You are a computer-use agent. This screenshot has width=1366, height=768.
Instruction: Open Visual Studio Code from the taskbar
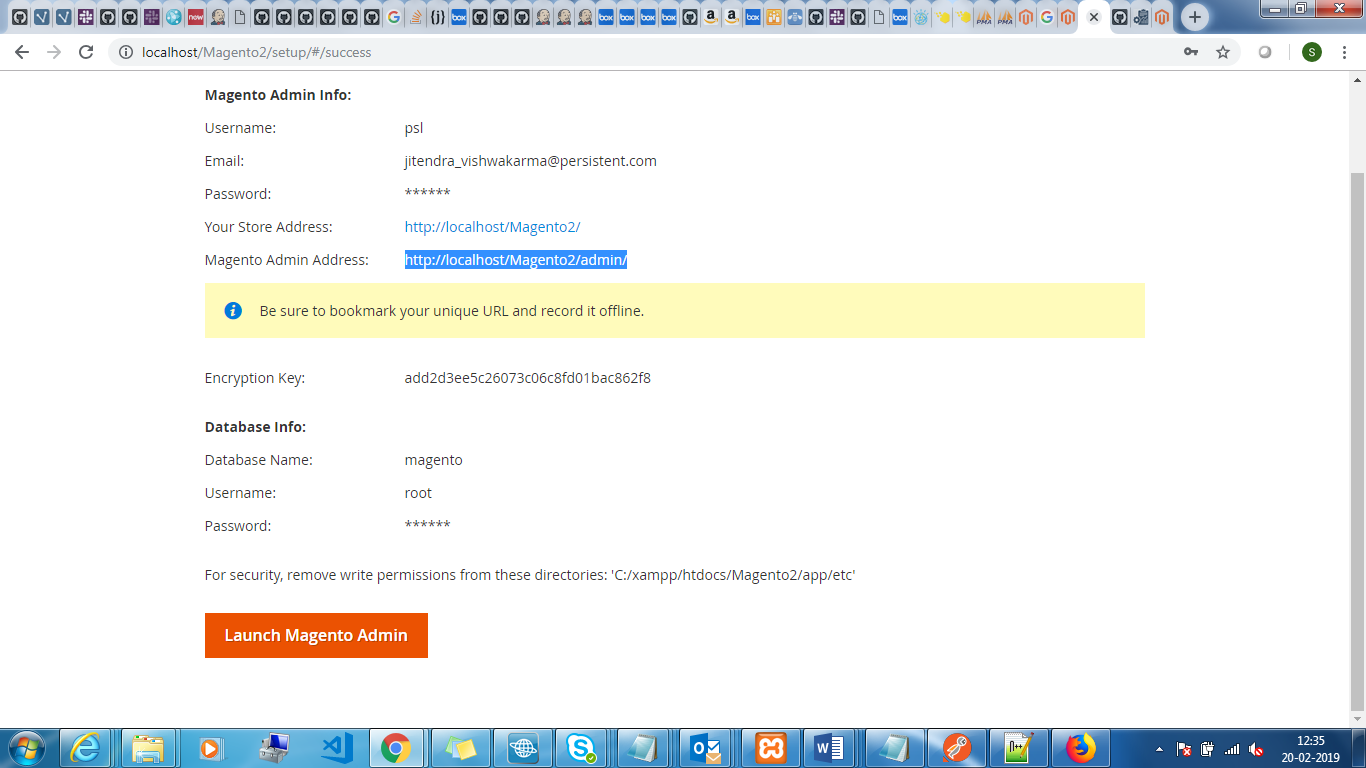[x=337, y=748]
